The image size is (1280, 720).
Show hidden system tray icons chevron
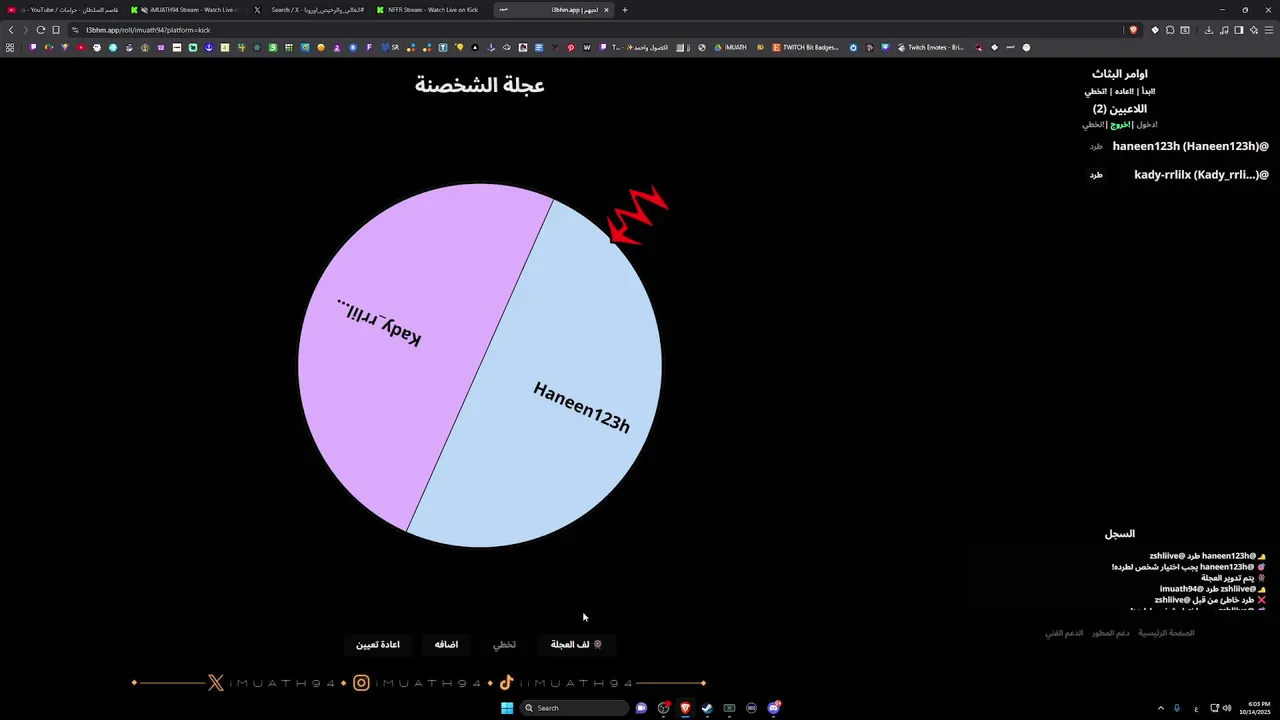[1161, 708]
